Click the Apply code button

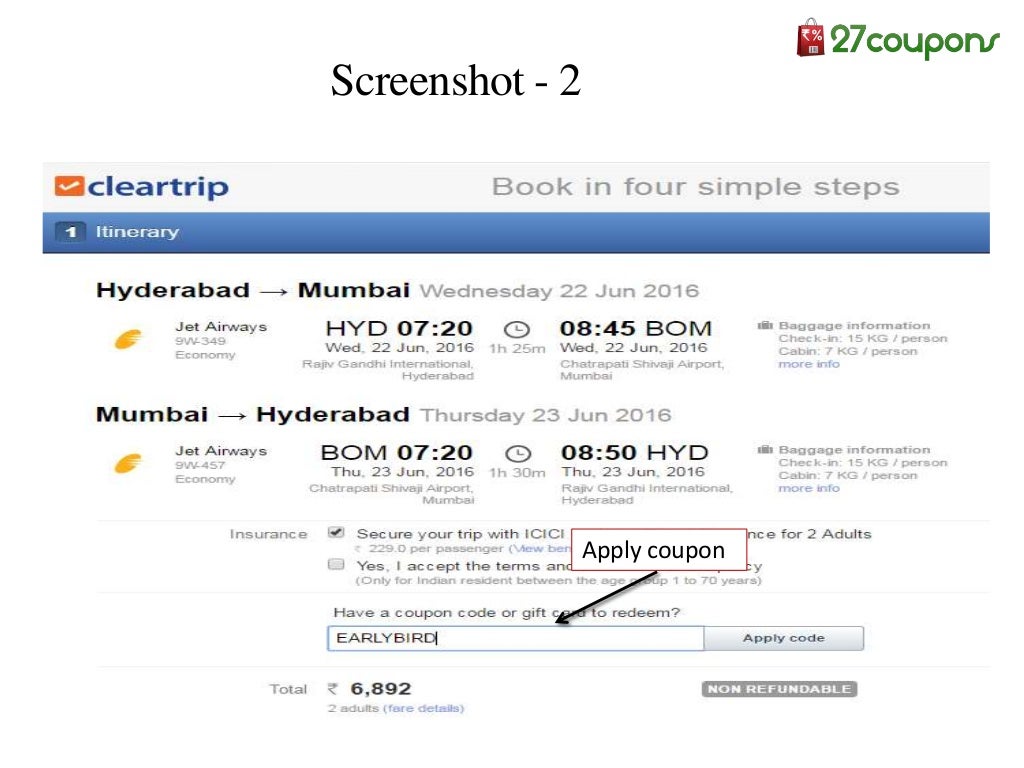pyautogui.click(x=784, y=638)
